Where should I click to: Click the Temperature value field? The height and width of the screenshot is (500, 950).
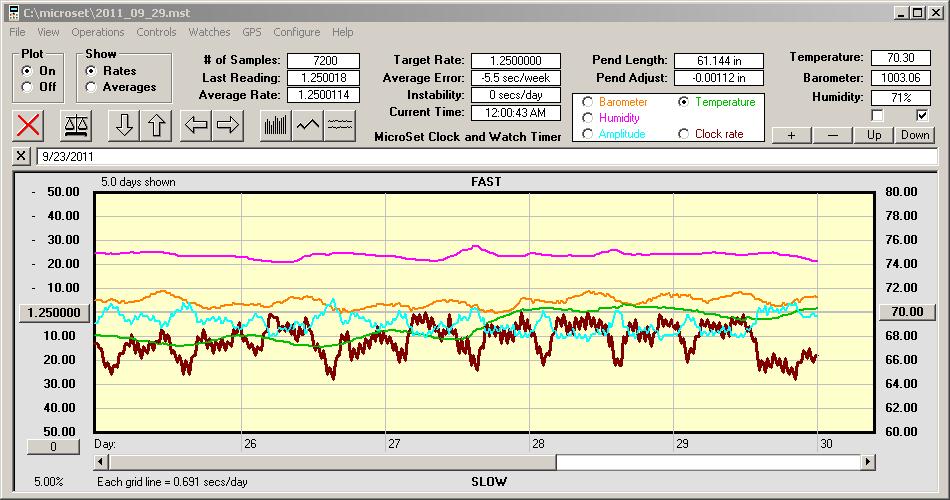point(900,58)
